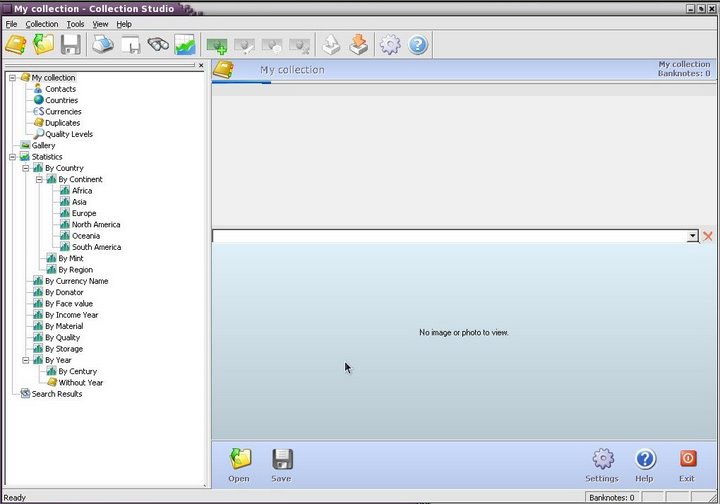The width and height of the screenshot is (720, 504).
Task: Open settings via toolbar gear icon
Action: (390, 45)
